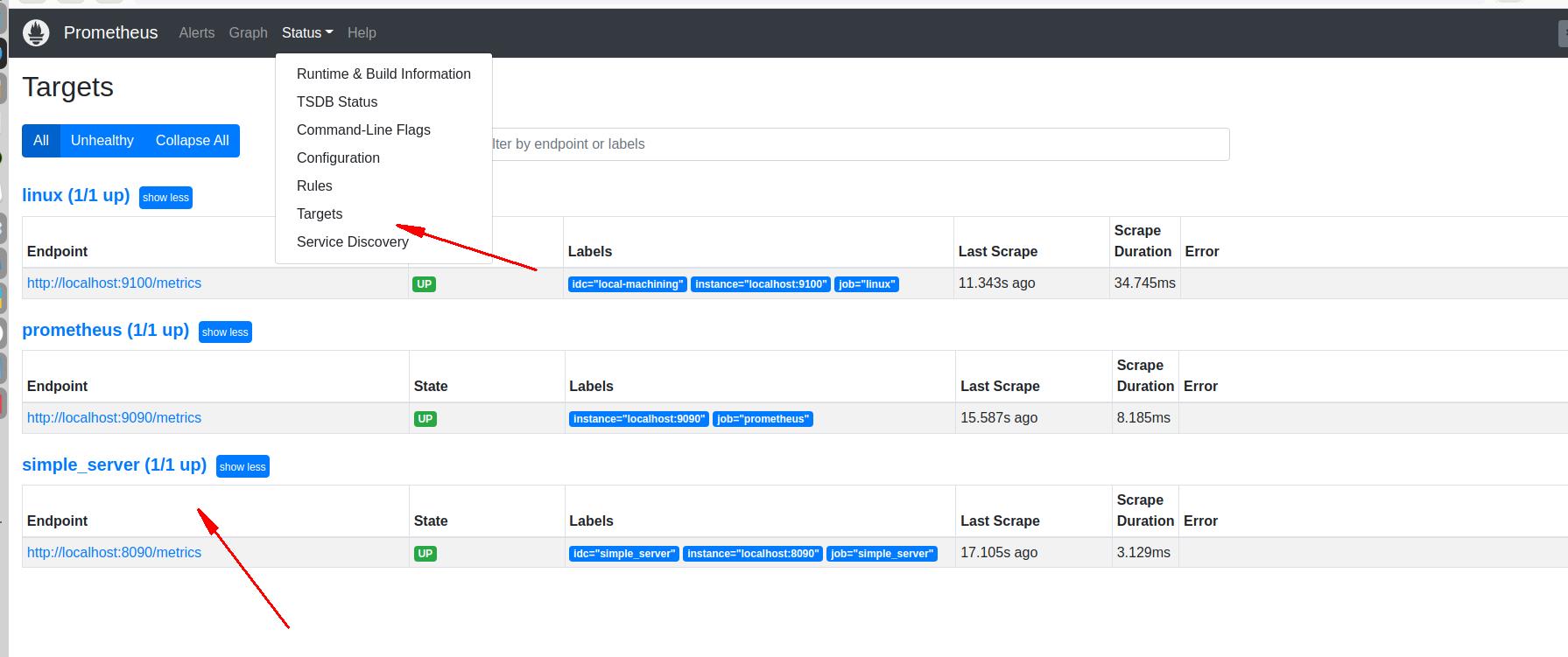This screenshot has width=1568, height=657.
Task: Click Collapse All button
Action: 192,141
